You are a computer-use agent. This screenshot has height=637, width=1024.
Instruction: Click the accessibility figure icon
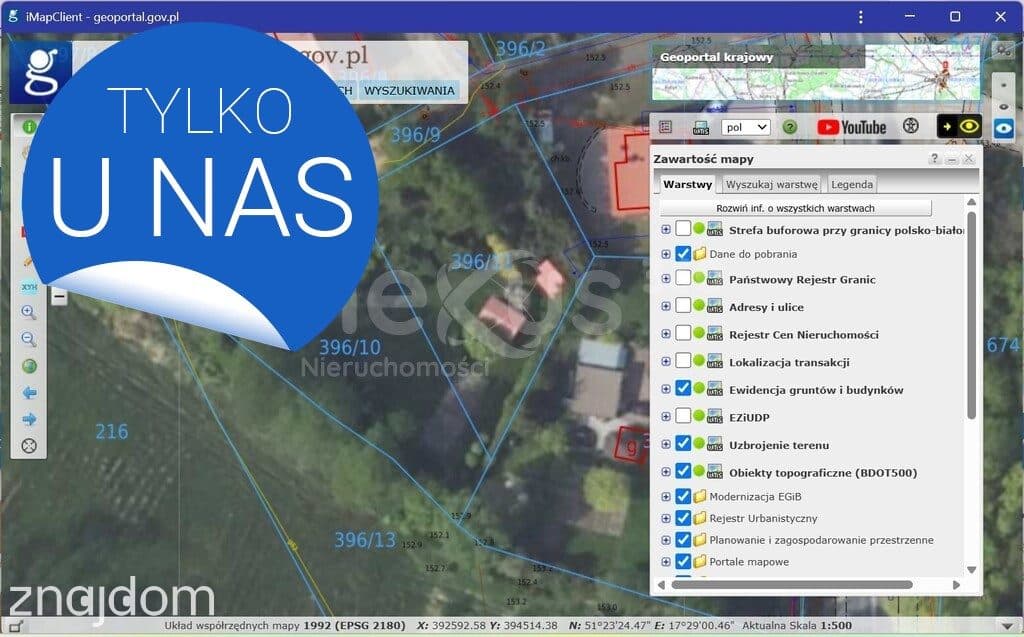pos(910,126)
